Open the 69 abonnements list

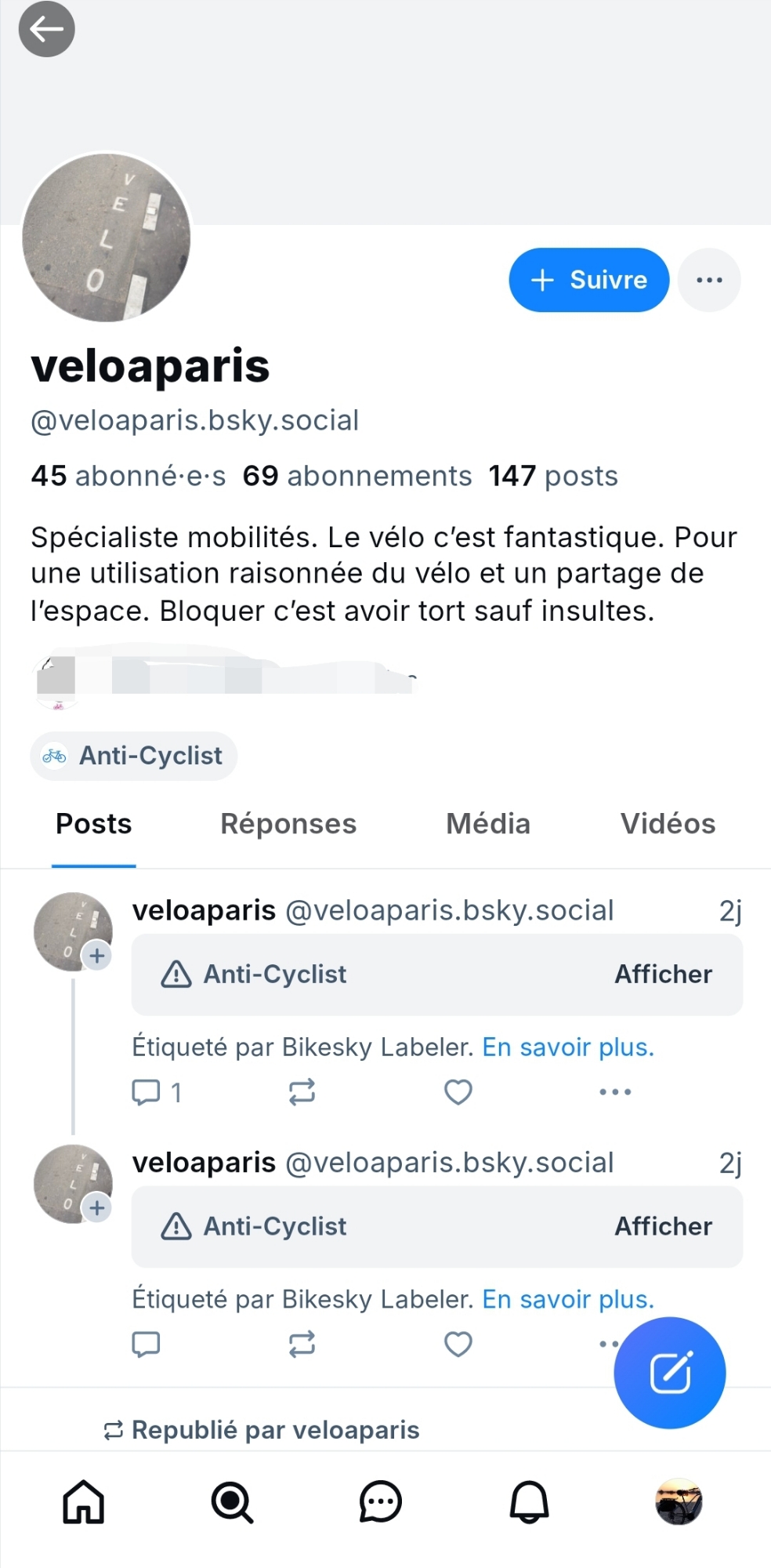click(357, 476)
